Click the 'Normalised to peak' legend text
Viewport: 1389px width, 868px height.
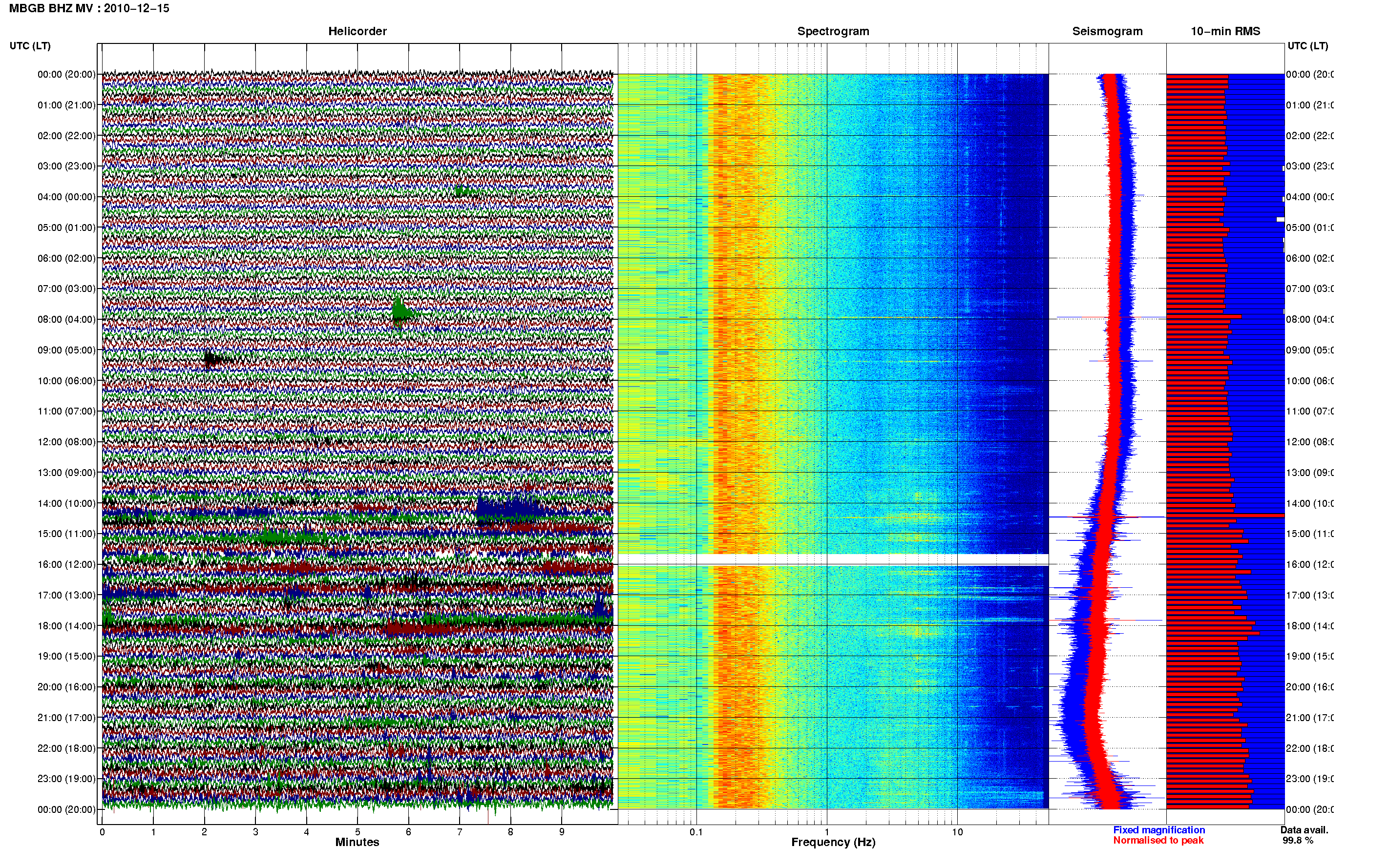1158,841
